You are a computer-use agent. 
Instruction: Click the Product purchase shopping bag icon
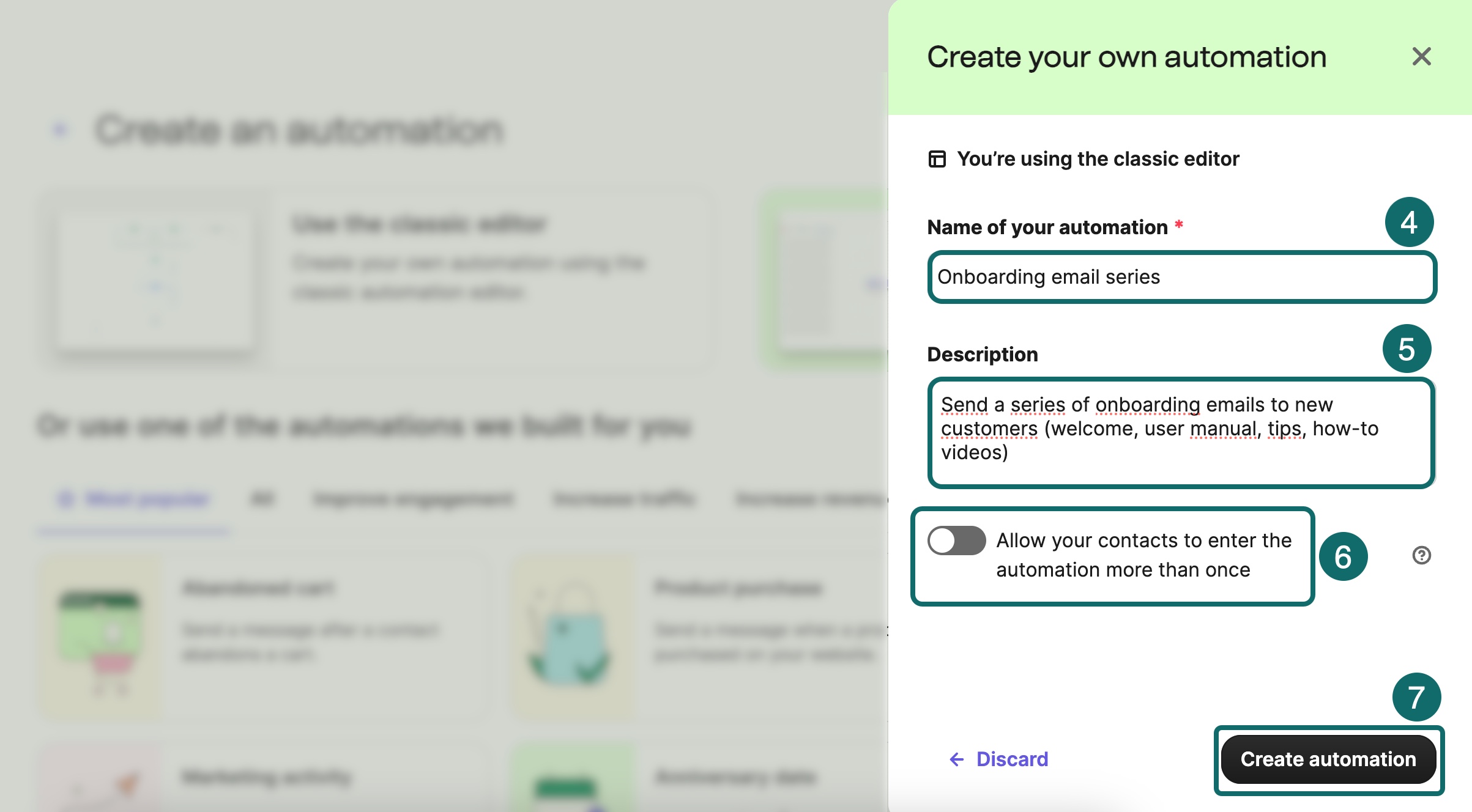click(570, 636)
